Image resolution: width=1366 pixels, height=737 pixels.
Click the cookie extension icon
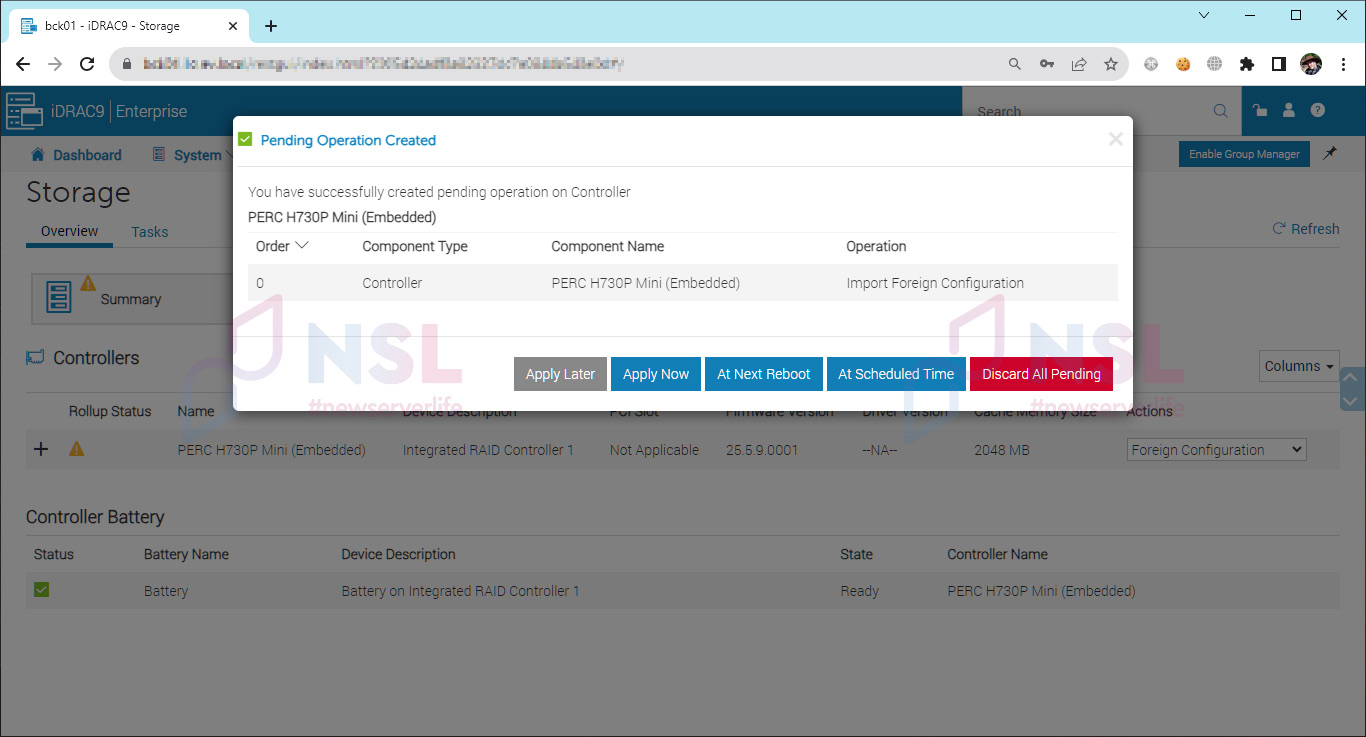pos(1183,64)
